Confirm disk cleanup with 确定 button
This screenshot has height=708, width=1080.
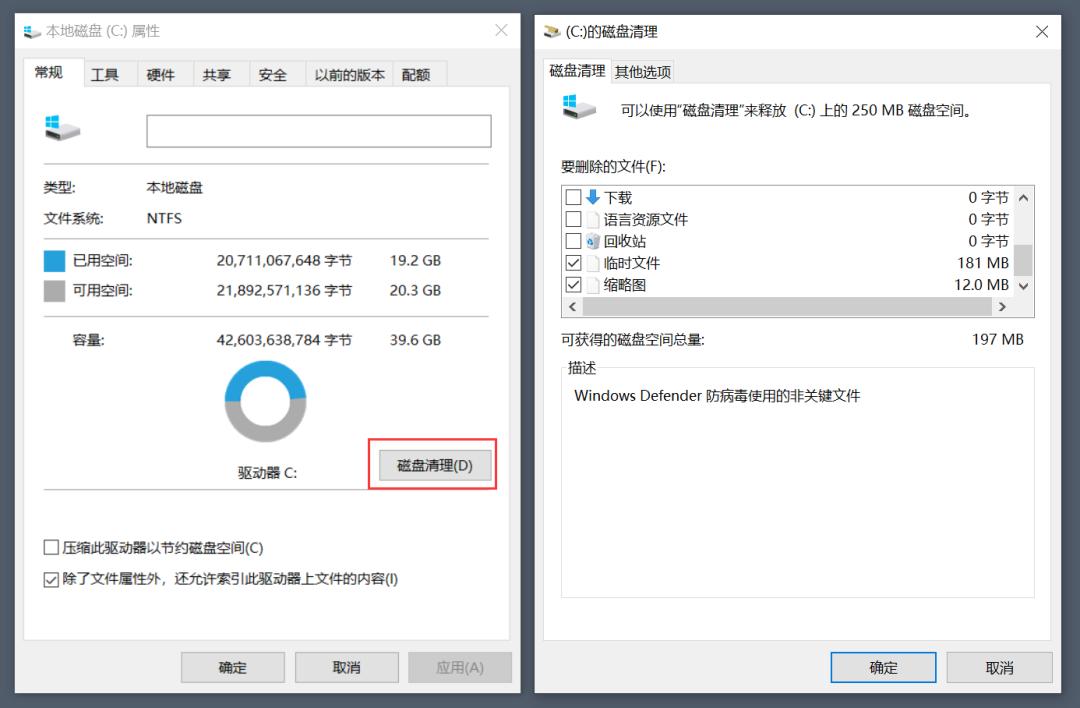point(883,667)
